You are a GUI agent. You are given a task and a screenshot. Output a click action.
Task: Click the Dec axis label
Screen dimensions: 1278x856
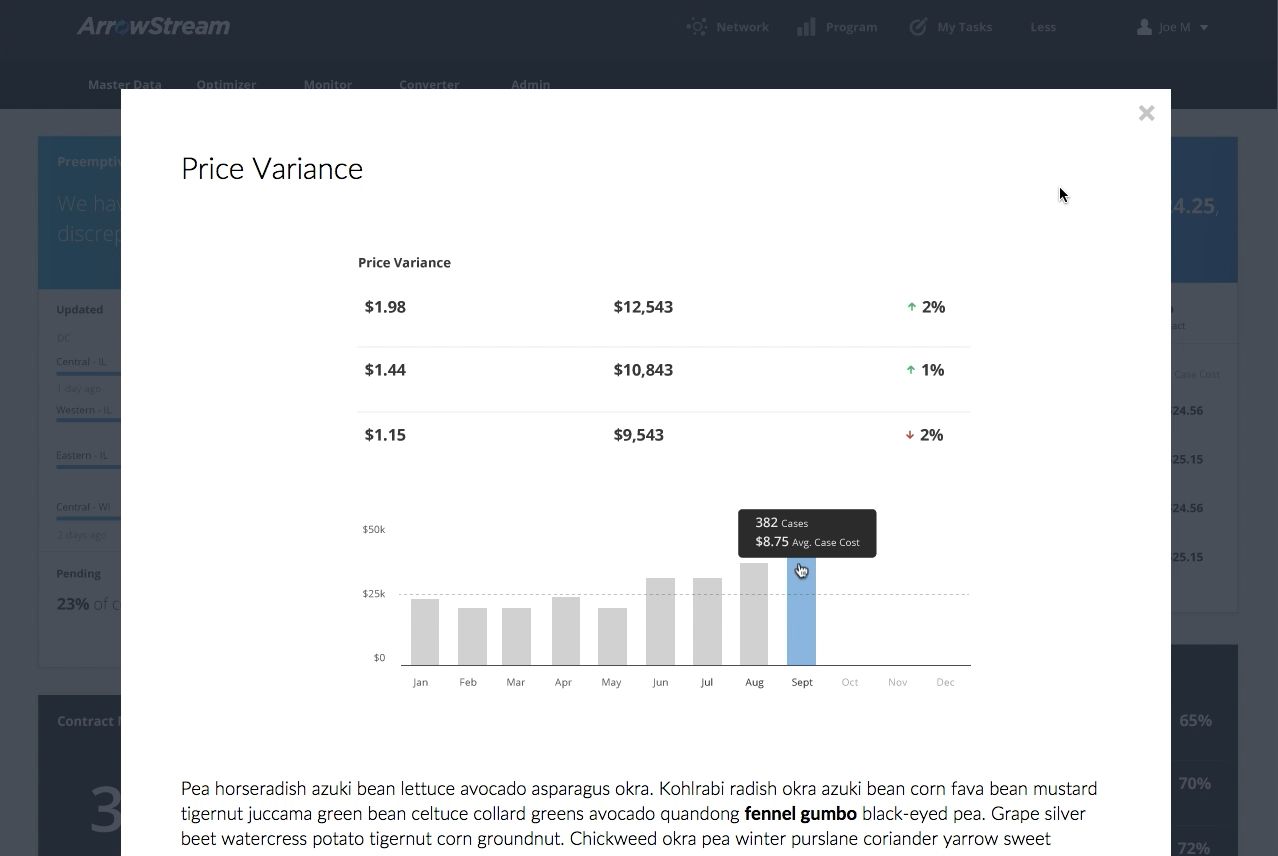[x=945, y=682]
